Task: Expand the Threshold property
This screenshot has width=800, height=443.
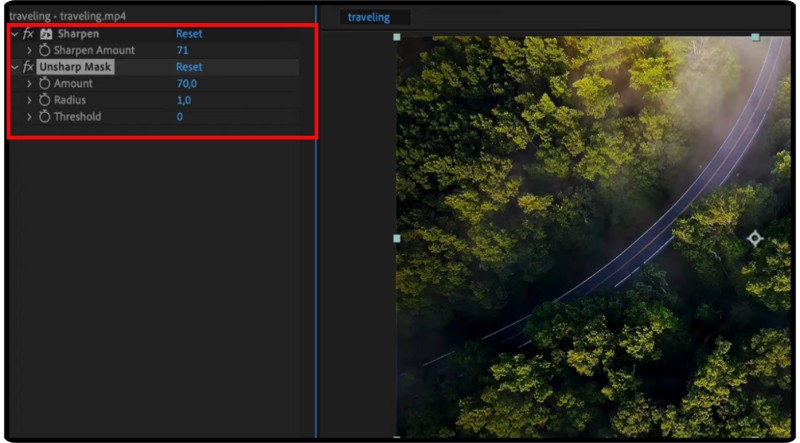Action: click(29, 117)
